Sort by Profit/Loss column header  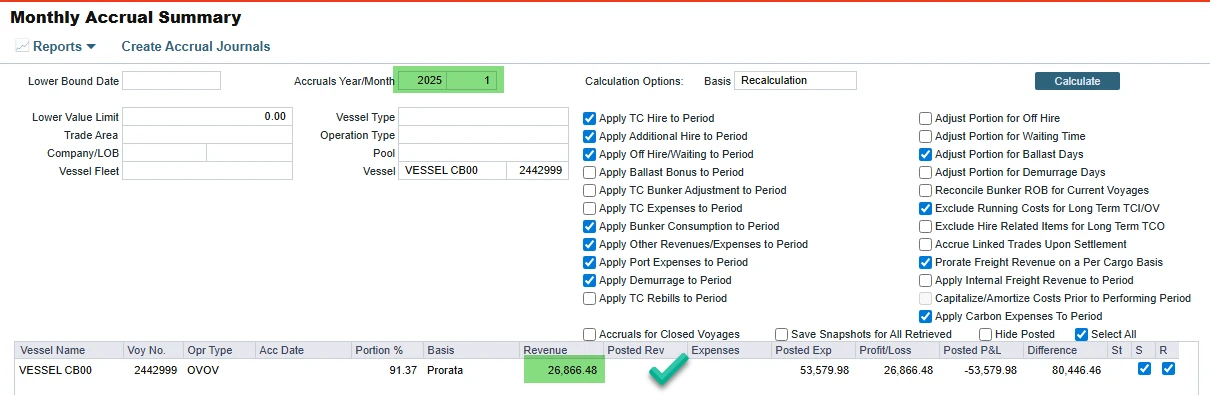pyautogui.click(x=898, y=350)
